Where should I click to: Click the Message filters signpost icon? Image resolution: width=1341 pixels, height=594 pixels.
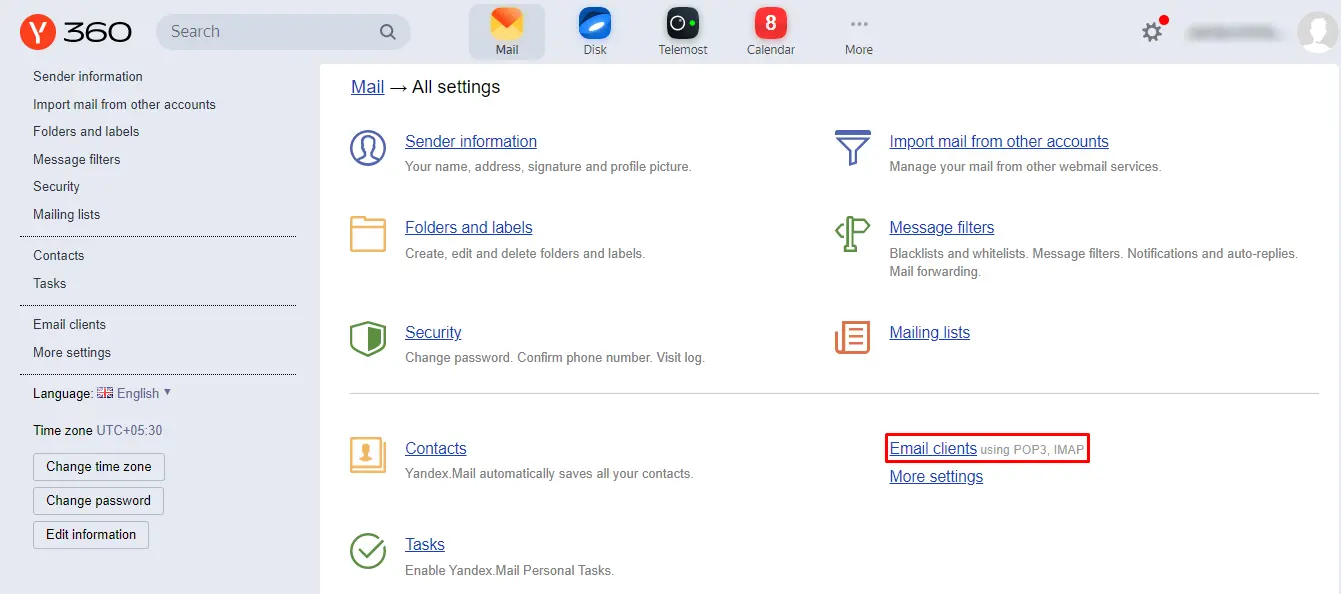coord(852,235)
